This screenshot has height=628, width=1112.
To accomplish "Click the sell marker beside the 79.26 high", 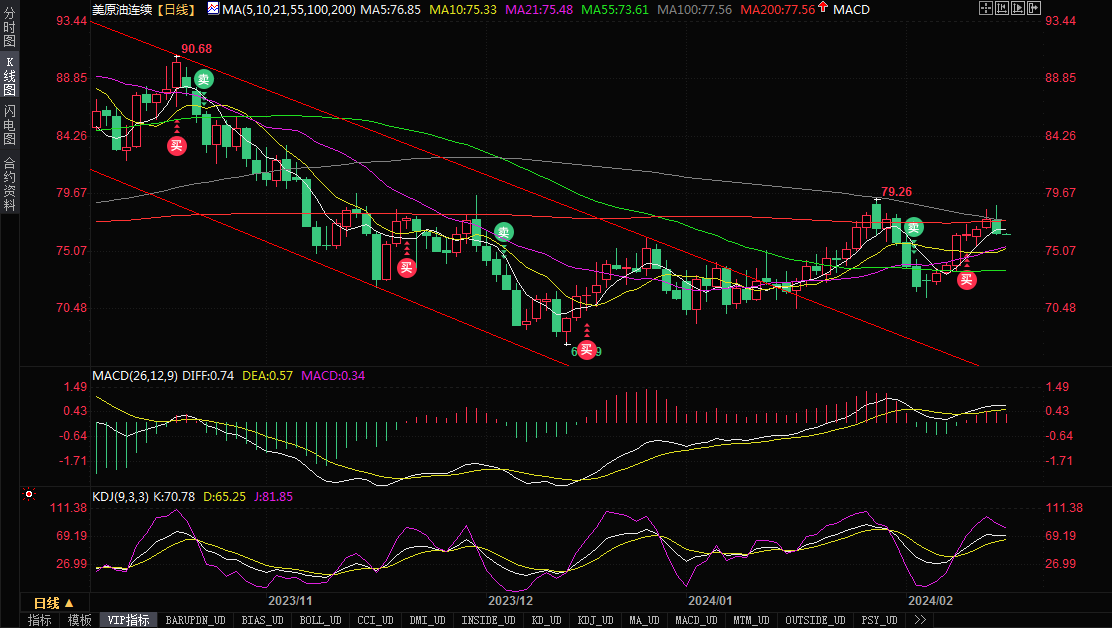I will click(913, 228).
